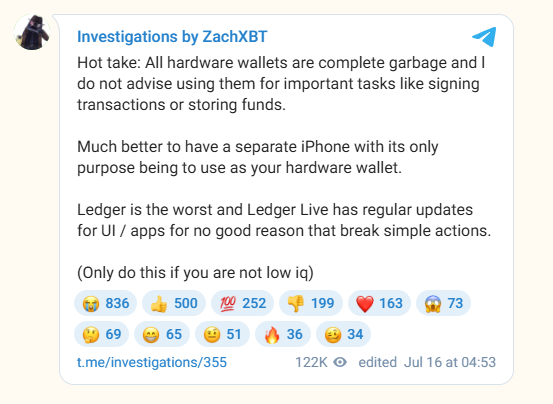Screen dimensions: 553x404
Task: Click the 122K view count
Action: click(x=311, y=362)
